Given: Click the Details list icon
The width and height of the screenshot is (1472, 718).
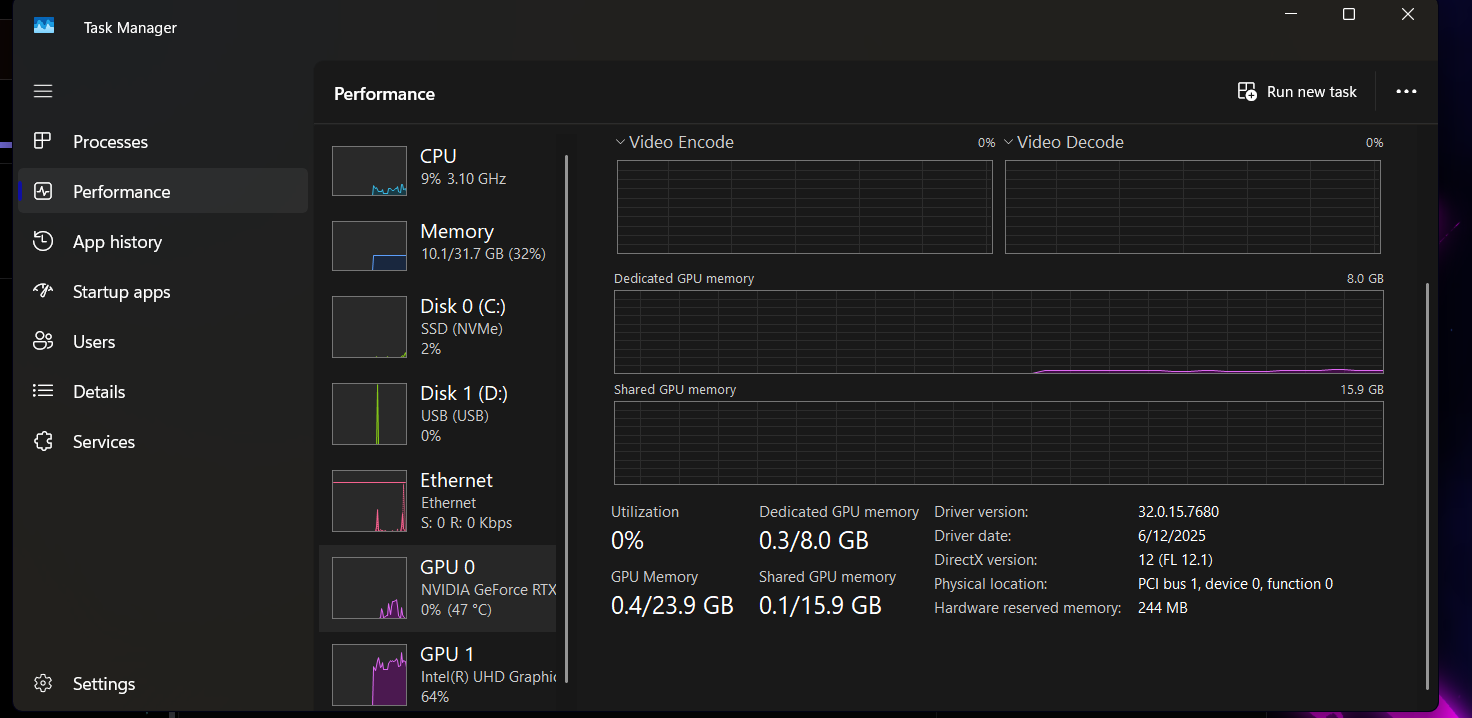Looking at the screenshot, I should point(42,392).
